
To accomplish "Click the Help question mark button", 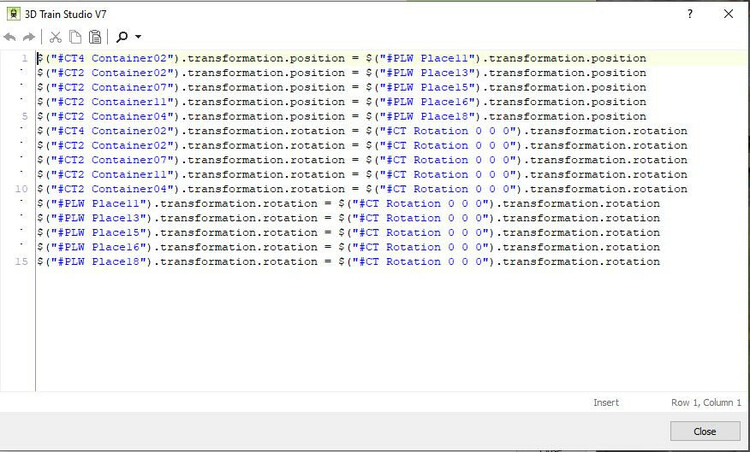I will point(690,14).
